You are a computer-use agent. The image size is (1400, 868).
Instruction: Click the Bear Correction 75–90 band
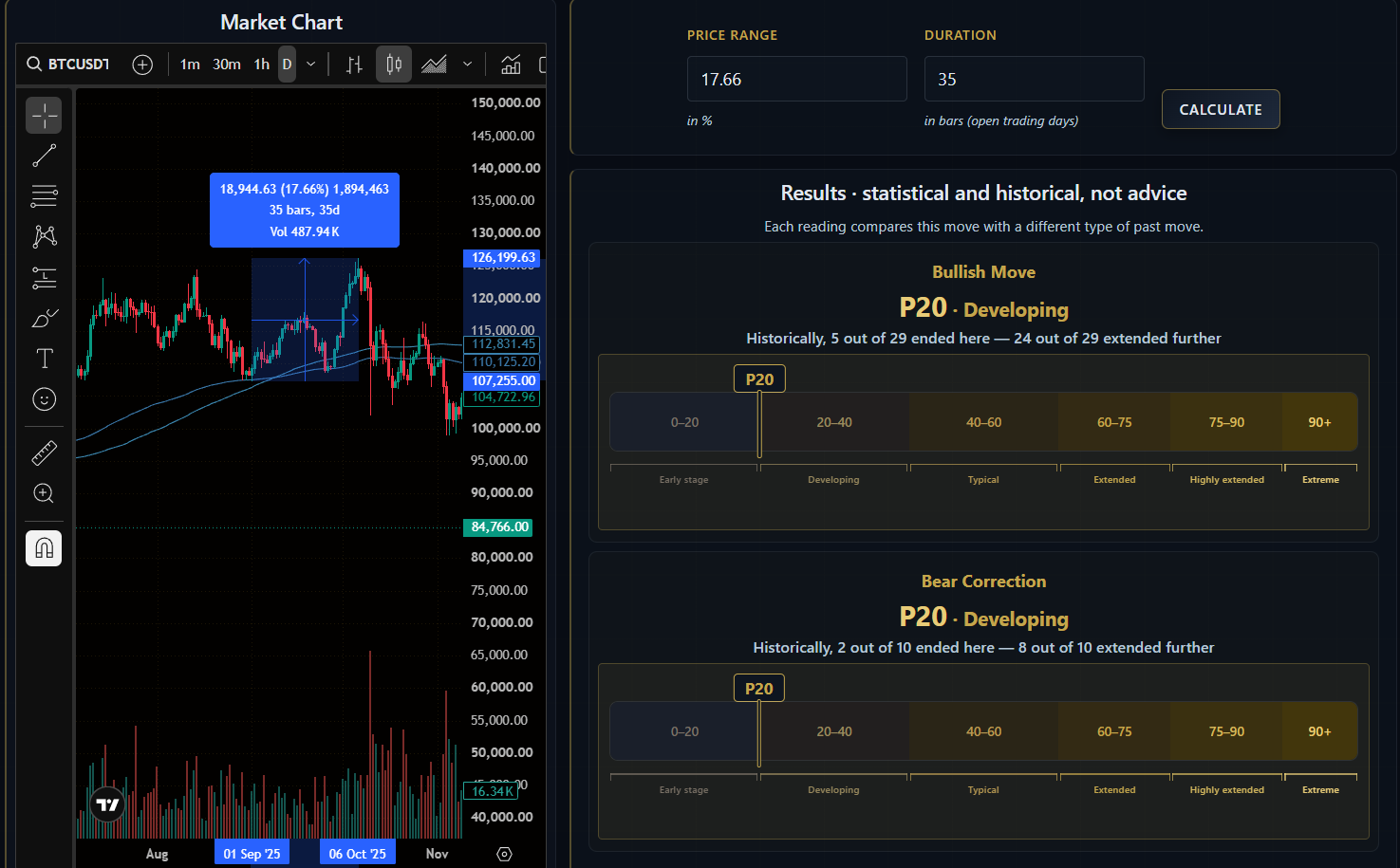point(1226,731)
